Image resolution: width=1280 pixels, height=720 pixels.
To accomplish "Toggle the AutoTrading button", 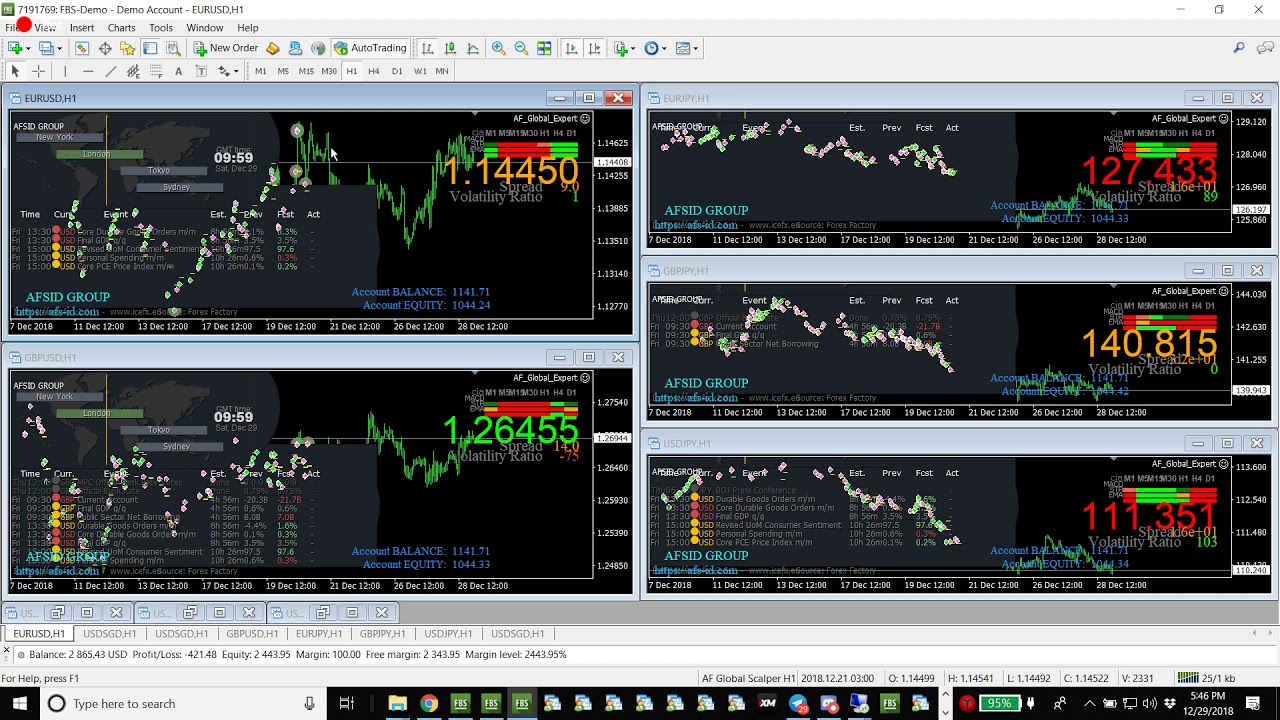I will (x=370, y=48).
